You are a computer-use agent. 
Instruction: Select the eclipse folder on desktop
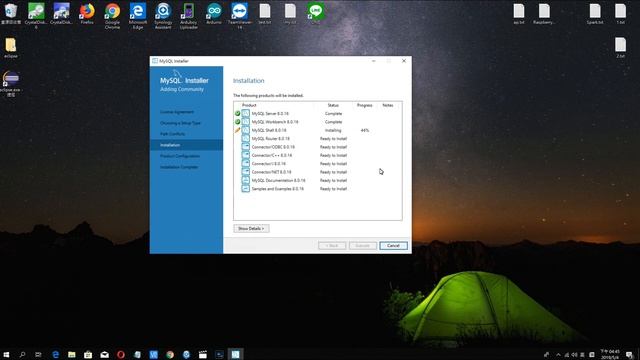point(11,48)
